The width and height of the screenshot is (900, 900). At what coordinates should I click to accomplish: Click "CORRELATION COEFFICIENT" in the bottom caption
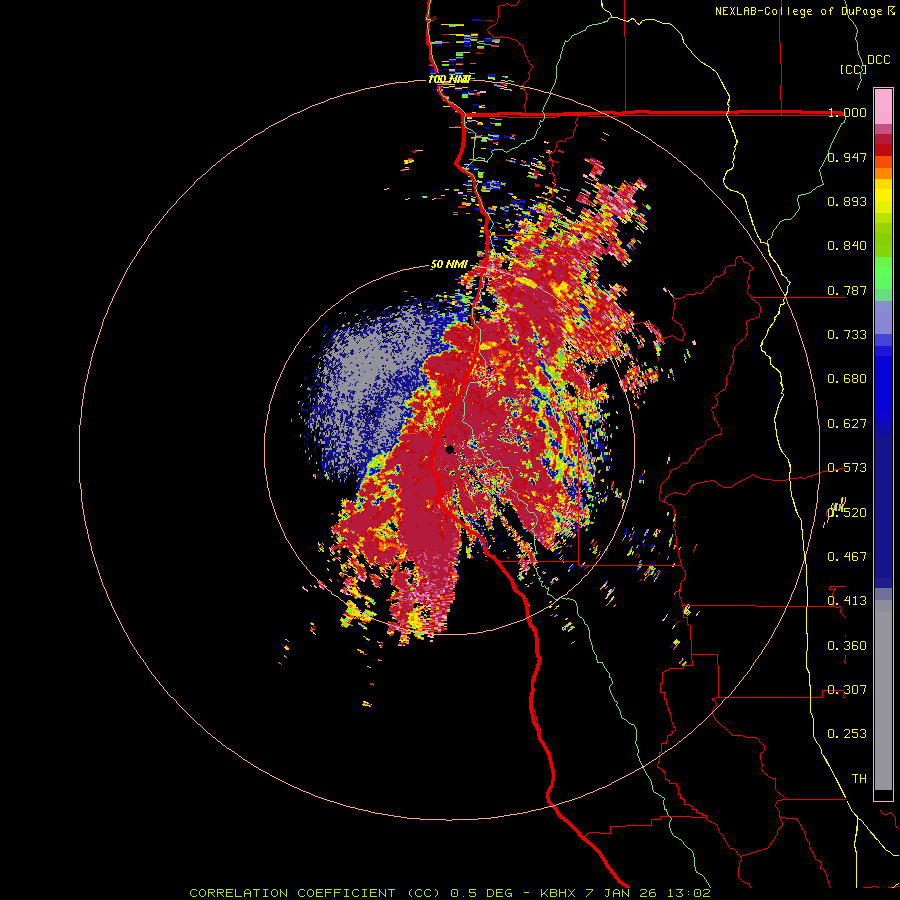[x=292, y=893]
